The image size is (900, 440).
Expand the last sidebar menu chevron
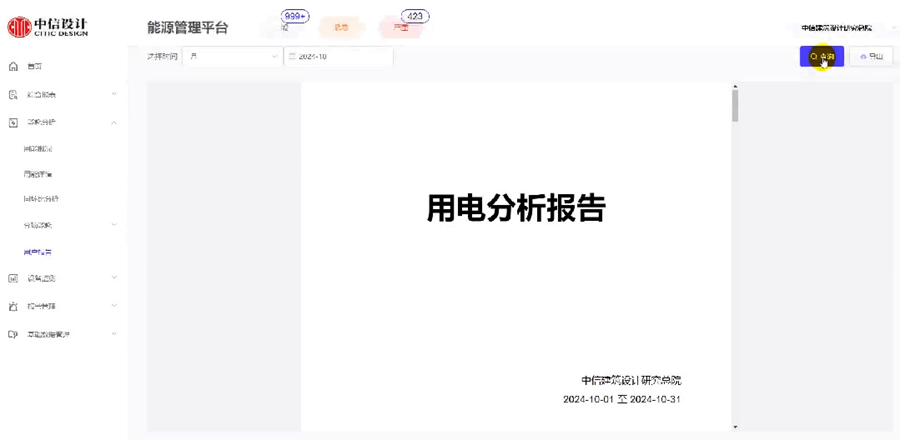pyautogui.click(x=114, y=334)
